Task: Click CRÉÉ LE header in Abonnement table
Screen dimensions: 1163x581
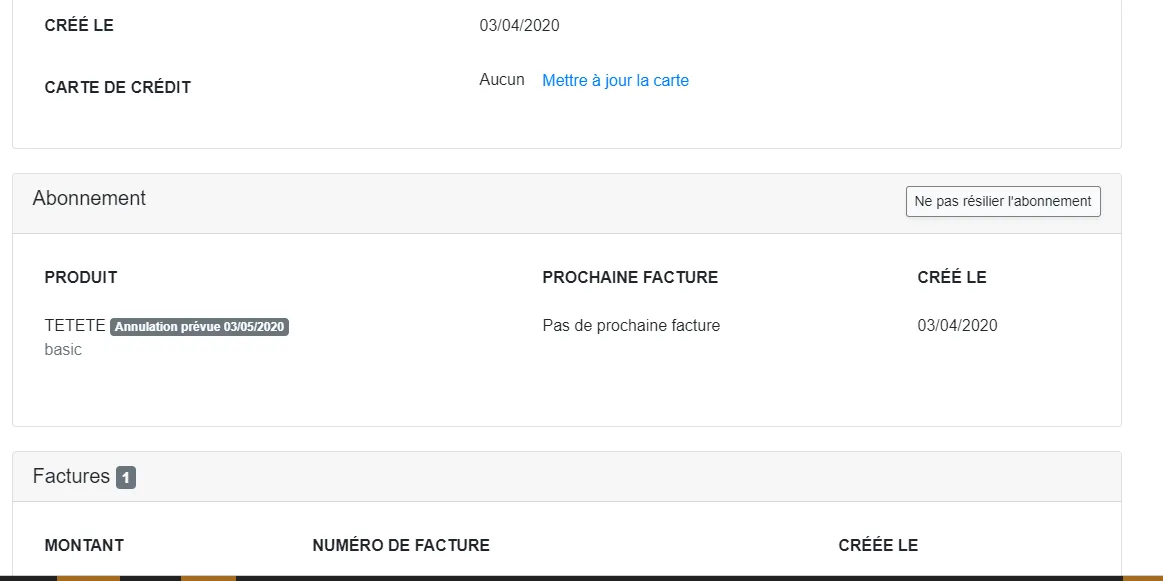Action: (x=951, y=277)
